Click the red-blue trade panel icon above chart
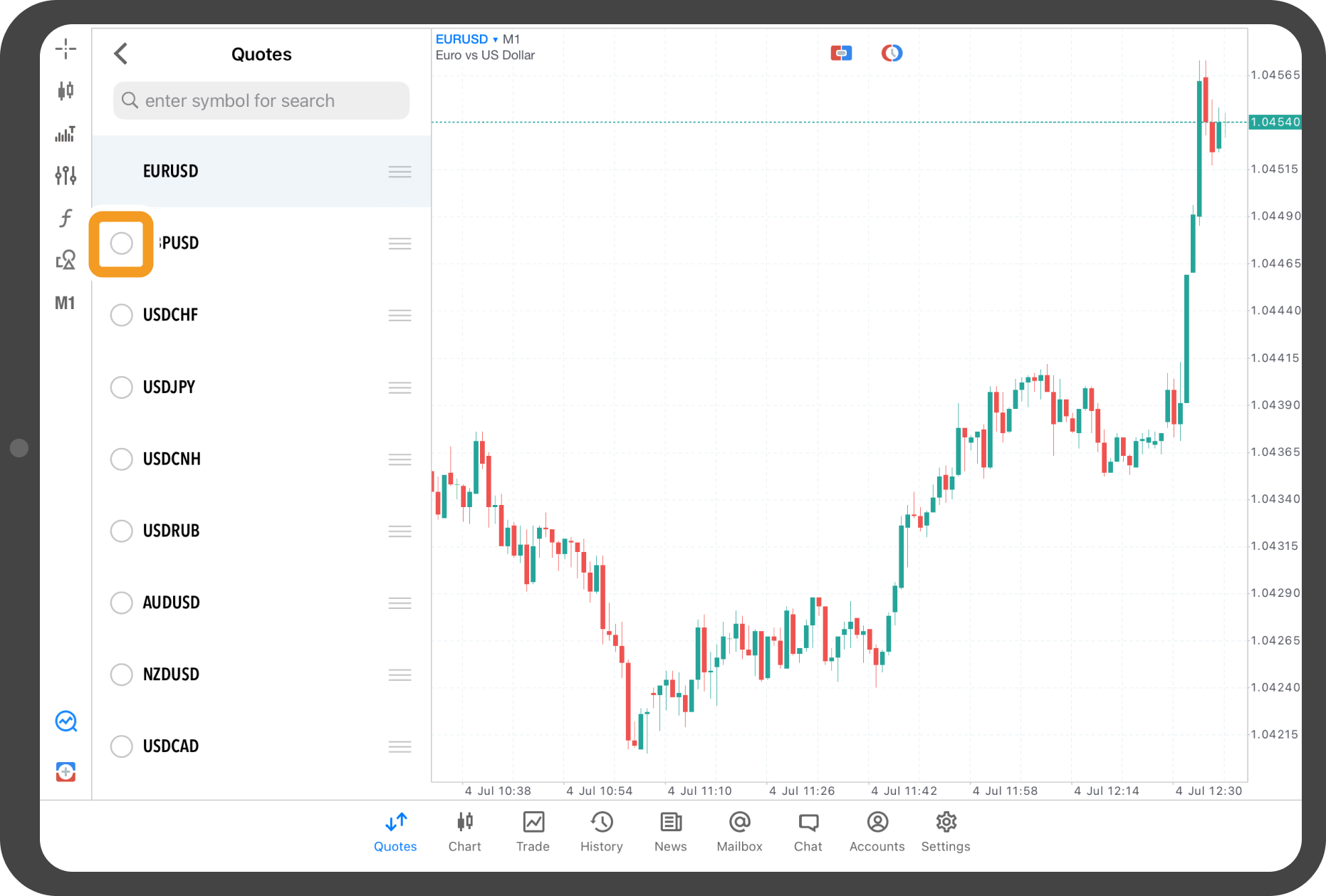The width and height of the screenshot is (1326, 896). 841,53
